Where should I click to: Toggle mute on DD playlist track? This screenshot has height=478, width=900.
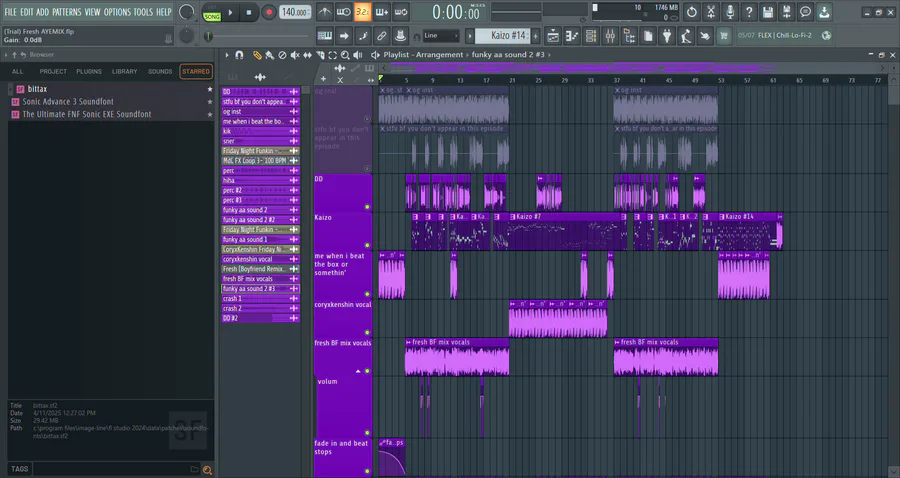click(367, 207)
